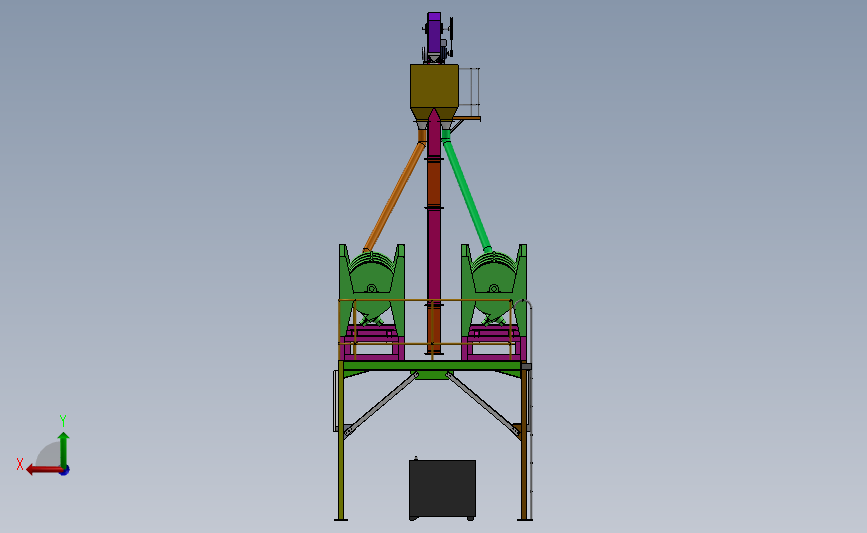This screenshot has width=867, height=533.
Task: Select the left support leg of the platform
Action: 341,441
